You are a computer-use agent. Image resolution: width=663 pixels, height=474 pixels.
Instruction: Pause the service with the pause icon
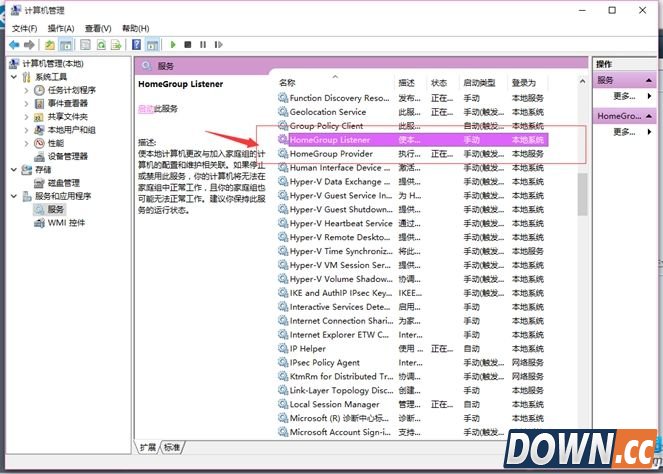click(203, 44)
